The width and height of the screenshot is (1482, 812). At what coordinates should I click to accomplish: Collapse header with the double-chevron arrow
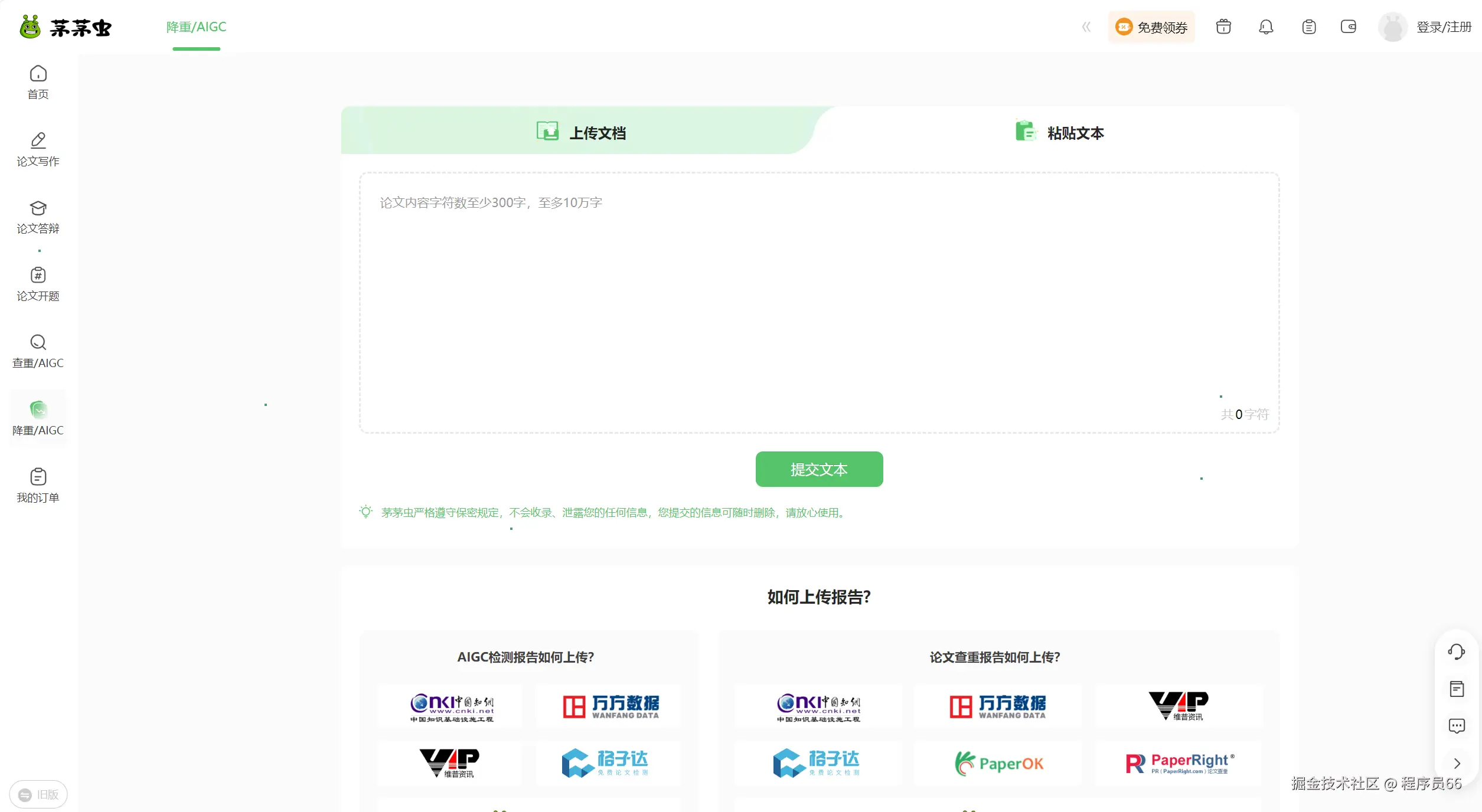[x=1086, y=27]
